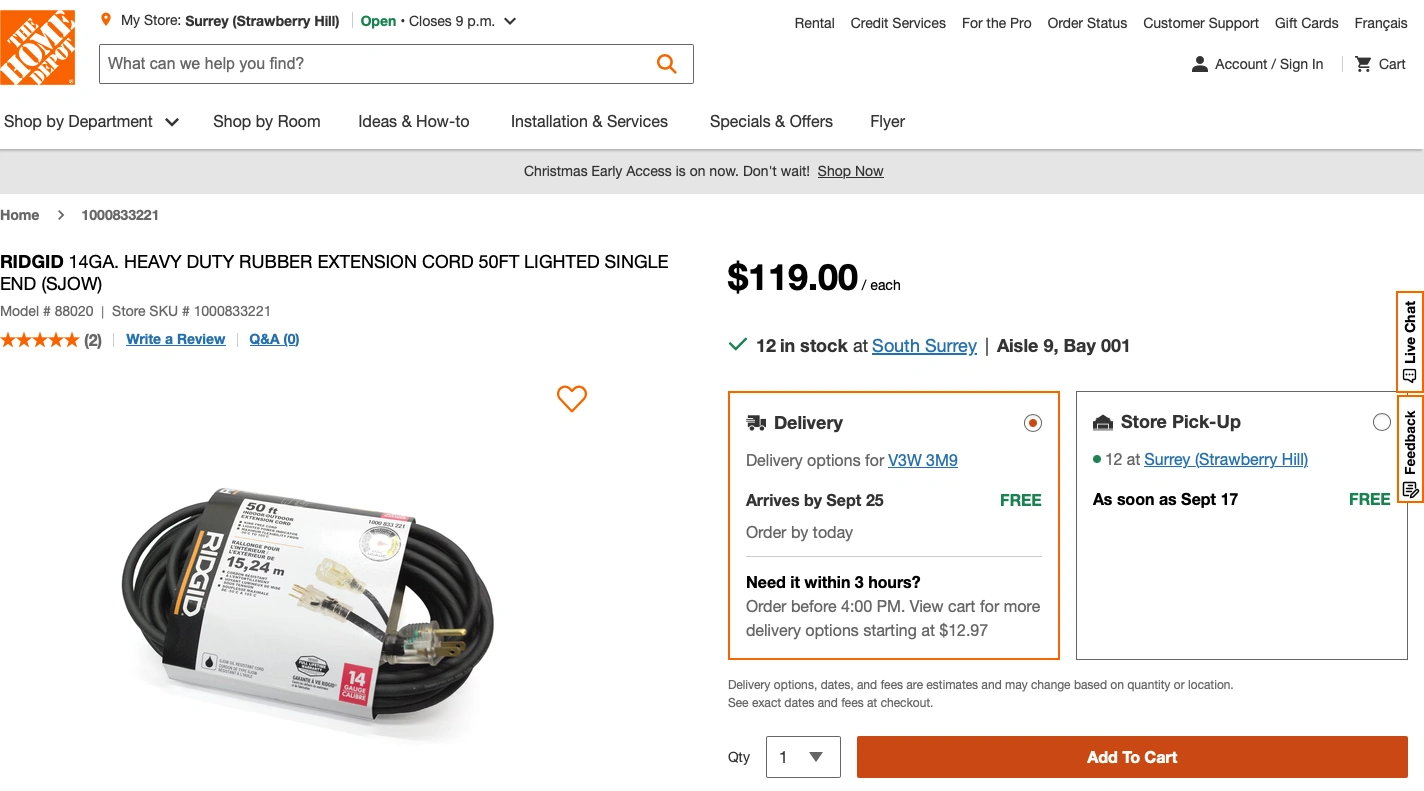The image size is (1424, 791).
Task: Expand Shop by Department menu
Action: click(91, 122)
